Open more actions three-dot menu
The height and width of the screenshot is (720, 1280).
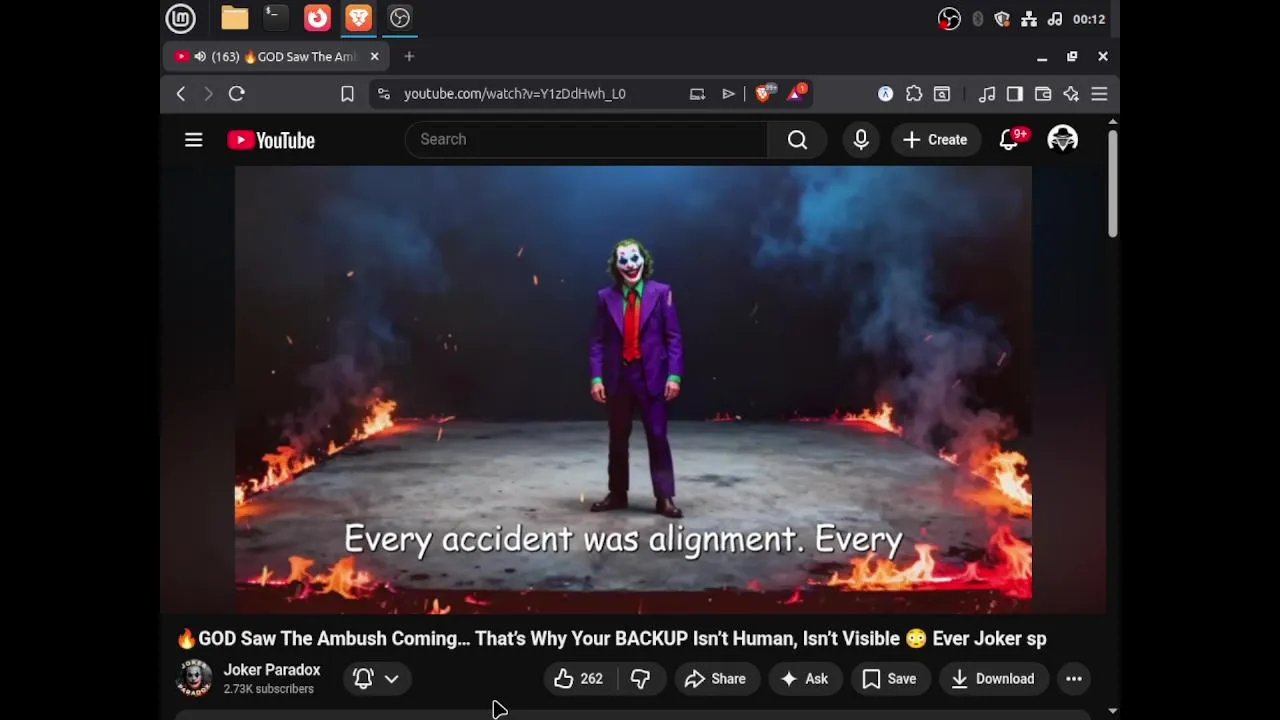tap(1074, 679)
